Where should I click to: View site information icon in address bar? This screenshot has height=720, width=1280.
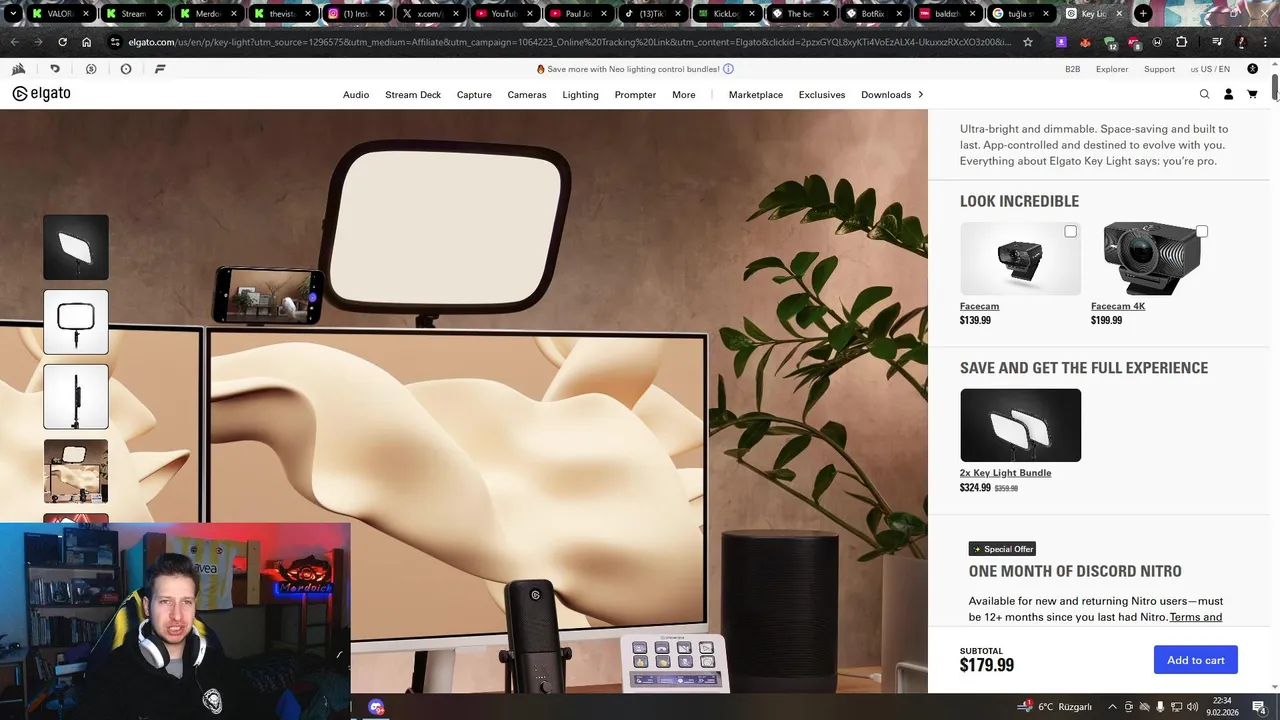click(x=115, y=42)
